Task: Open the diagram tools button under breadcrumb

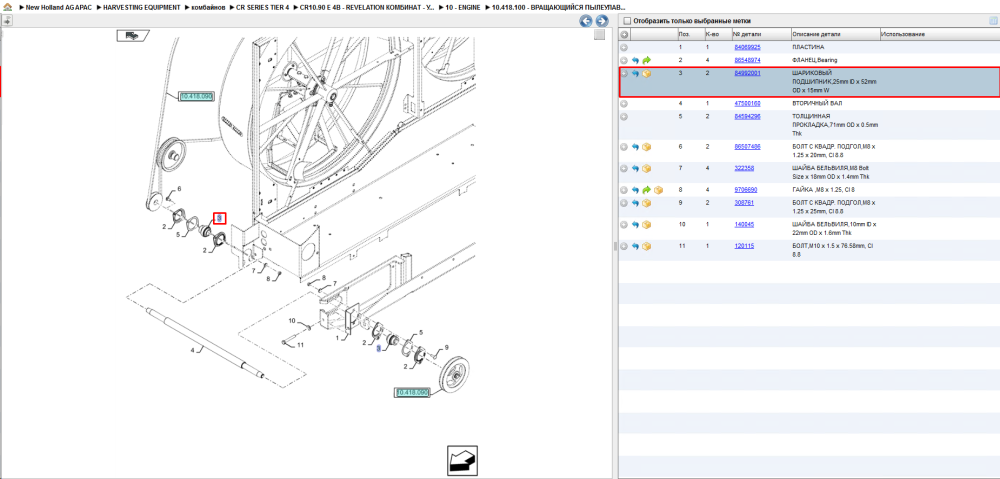Action: point(6,21)
